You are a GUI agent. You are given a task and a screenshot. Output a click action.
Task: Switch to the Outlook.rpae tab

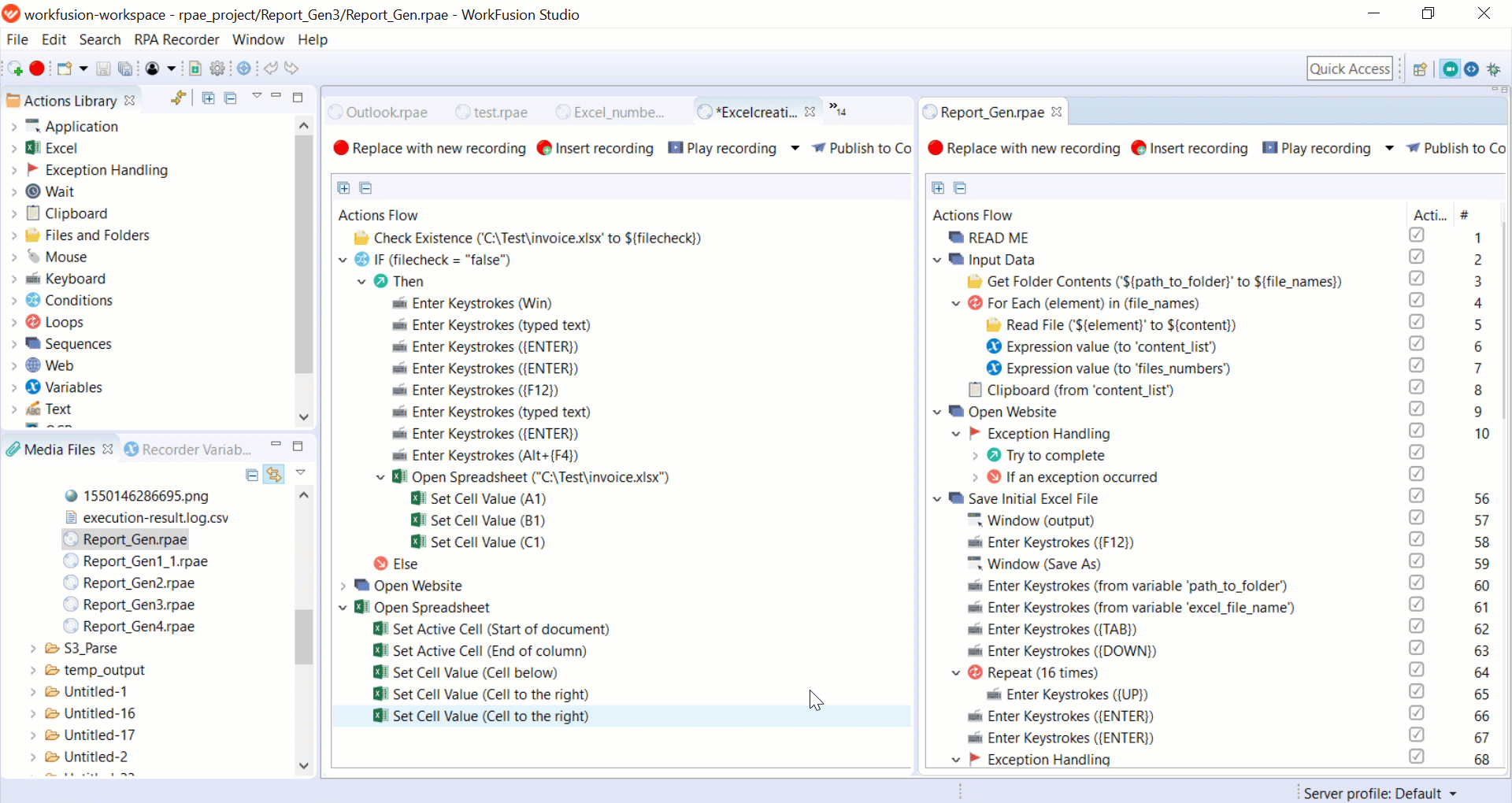click(378, 113)
